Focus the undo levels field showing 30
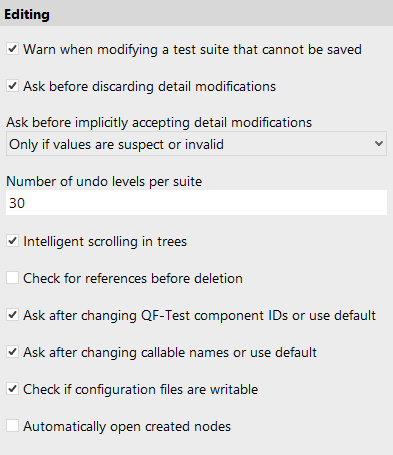 (196, 203)
